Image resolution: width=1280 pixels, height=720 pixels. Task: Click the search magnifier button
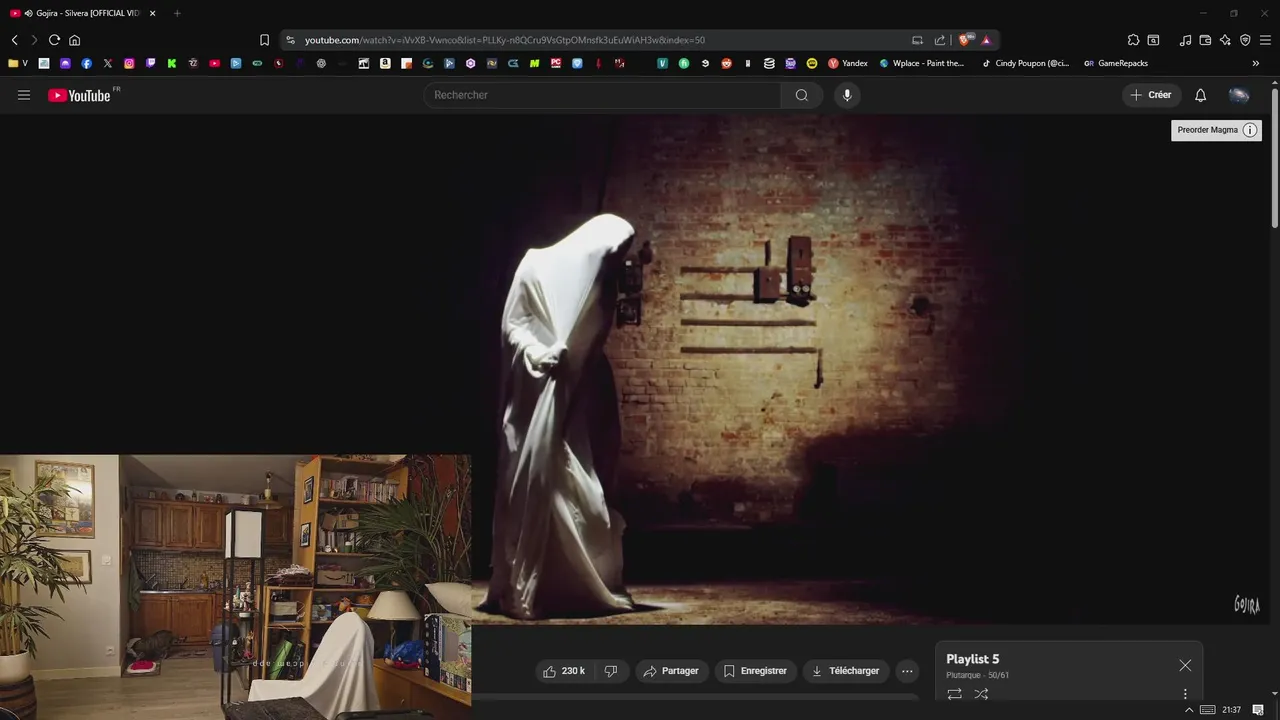802,95
